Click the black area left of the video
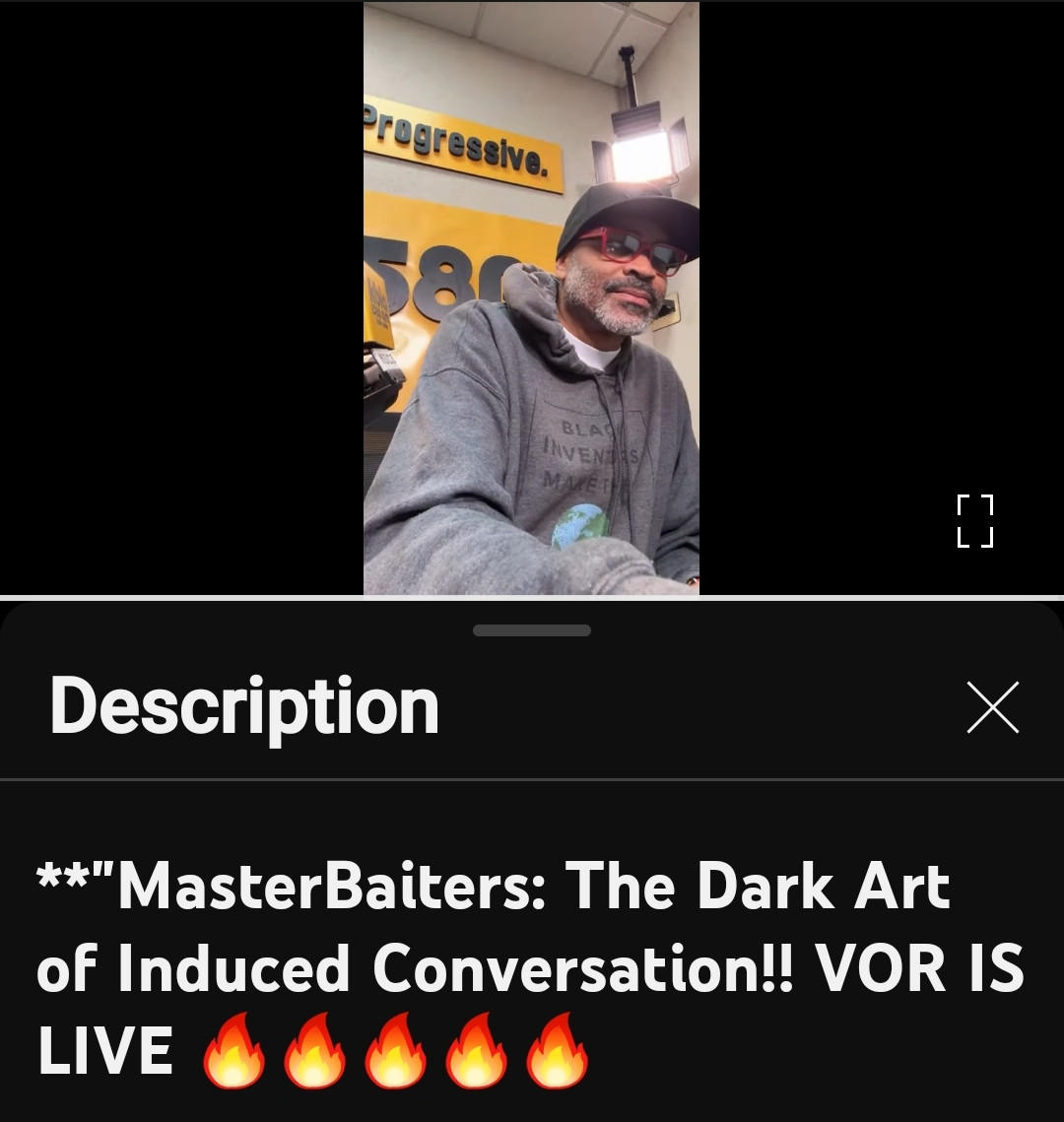This screenshot has width=1064, height=1122. pos(181,297)
